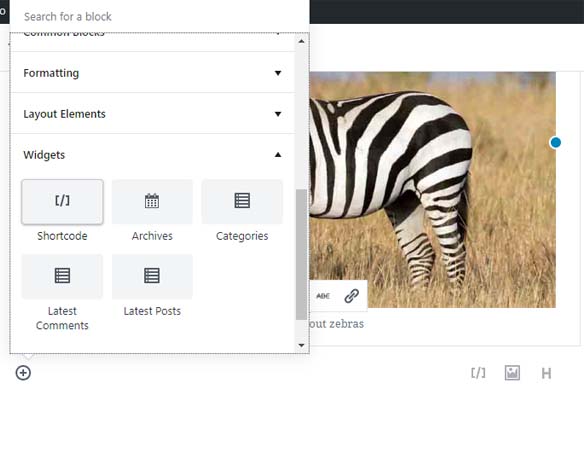This screenshot has height=476, width=584.
Task: Insert the Categories widget block
Action: (x=242, y=211)
